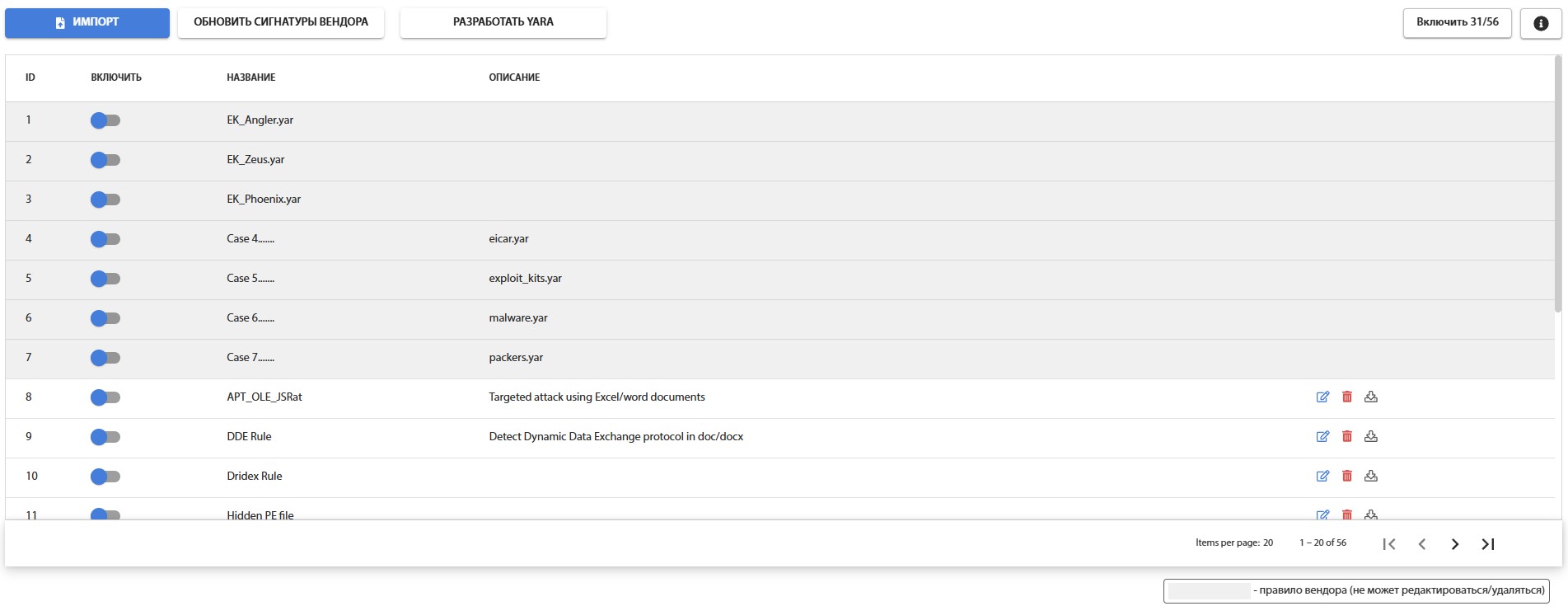Open the info icon button at top right
This screenshot has width=1568, height=606.
[x=1540, y=23]
